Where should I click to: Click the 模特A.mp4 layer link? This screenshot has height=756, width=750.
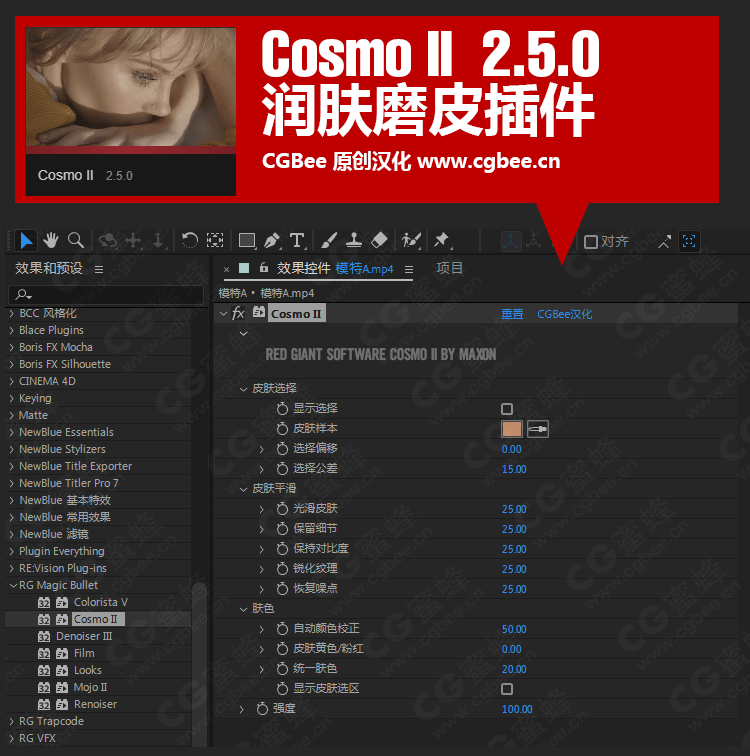coord(364,269)
